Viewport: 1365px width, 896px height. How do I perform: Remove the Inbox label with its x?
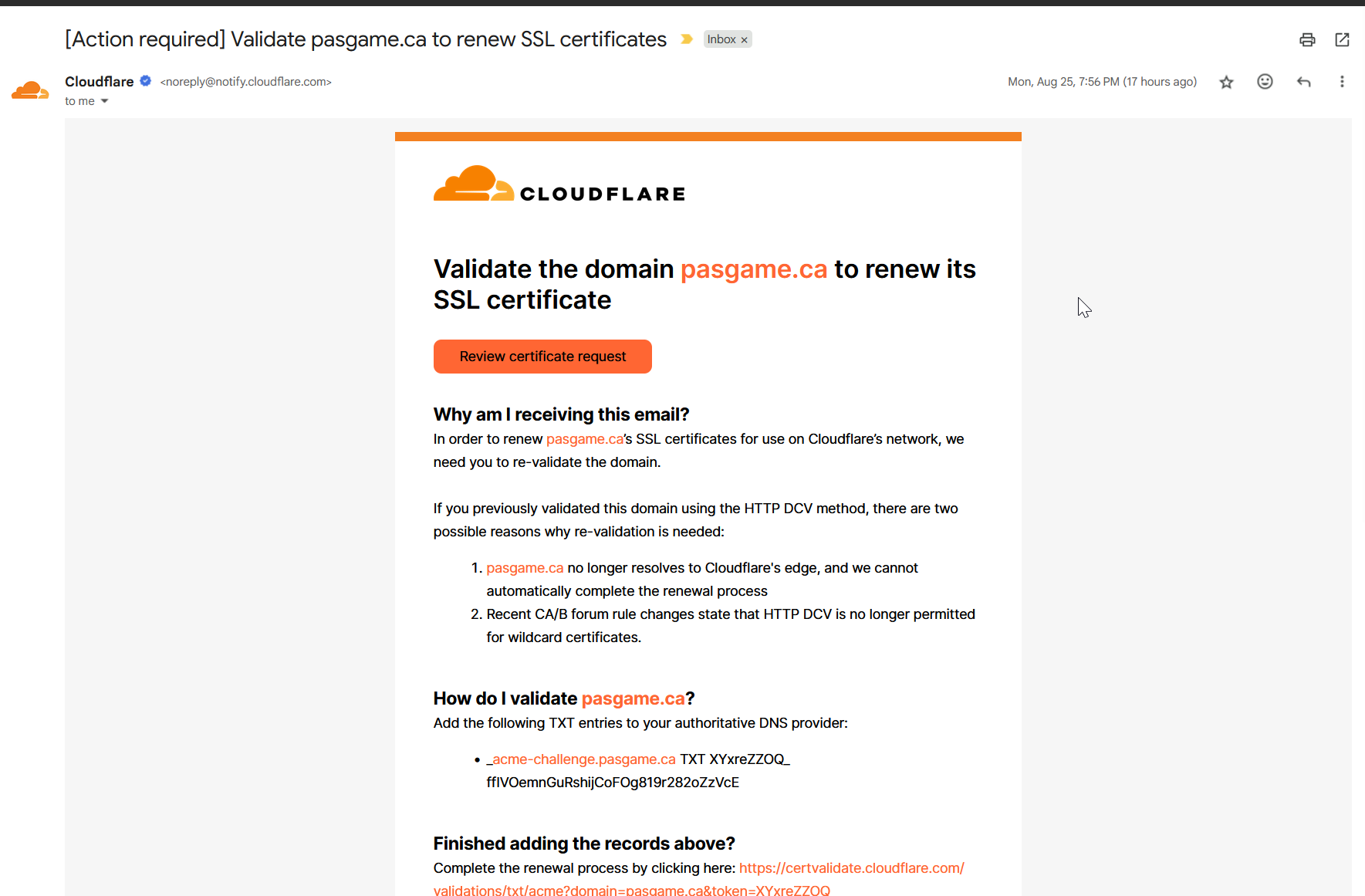pyautogui.click(x=744, y=40)
